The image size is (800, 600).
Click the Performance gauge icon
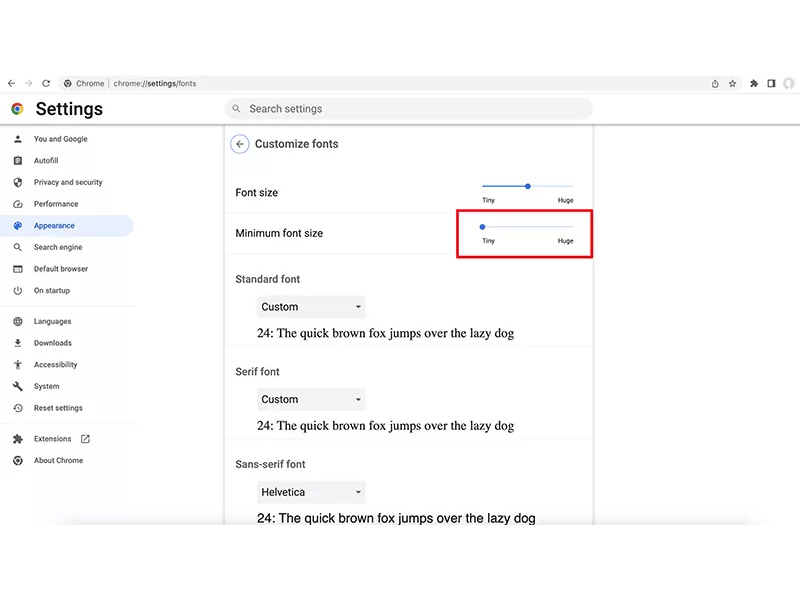[x=18, y=204]
